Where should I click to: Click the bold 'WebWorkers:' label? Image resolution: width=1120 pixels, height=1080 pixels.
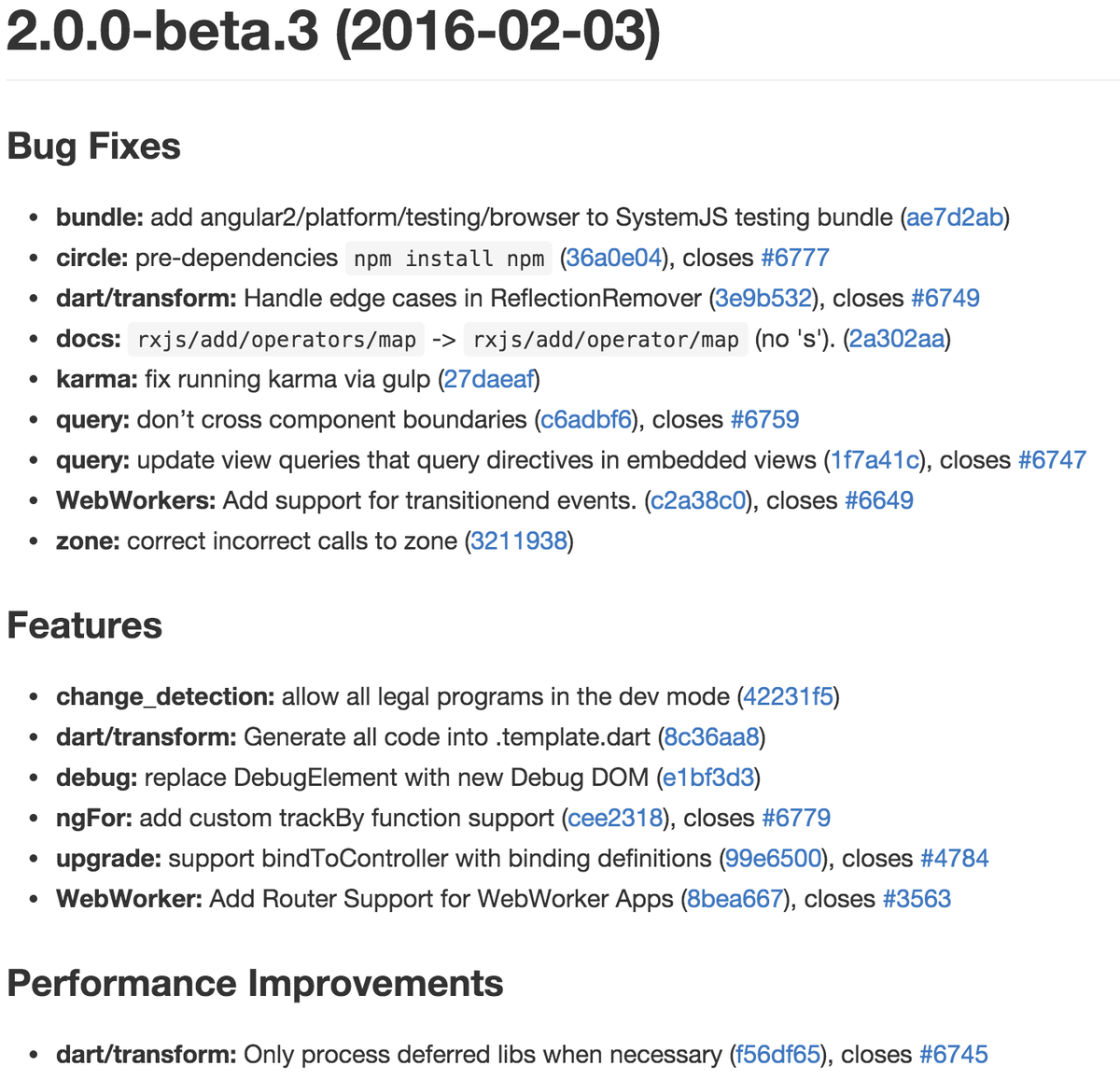[x=136, y=500]
